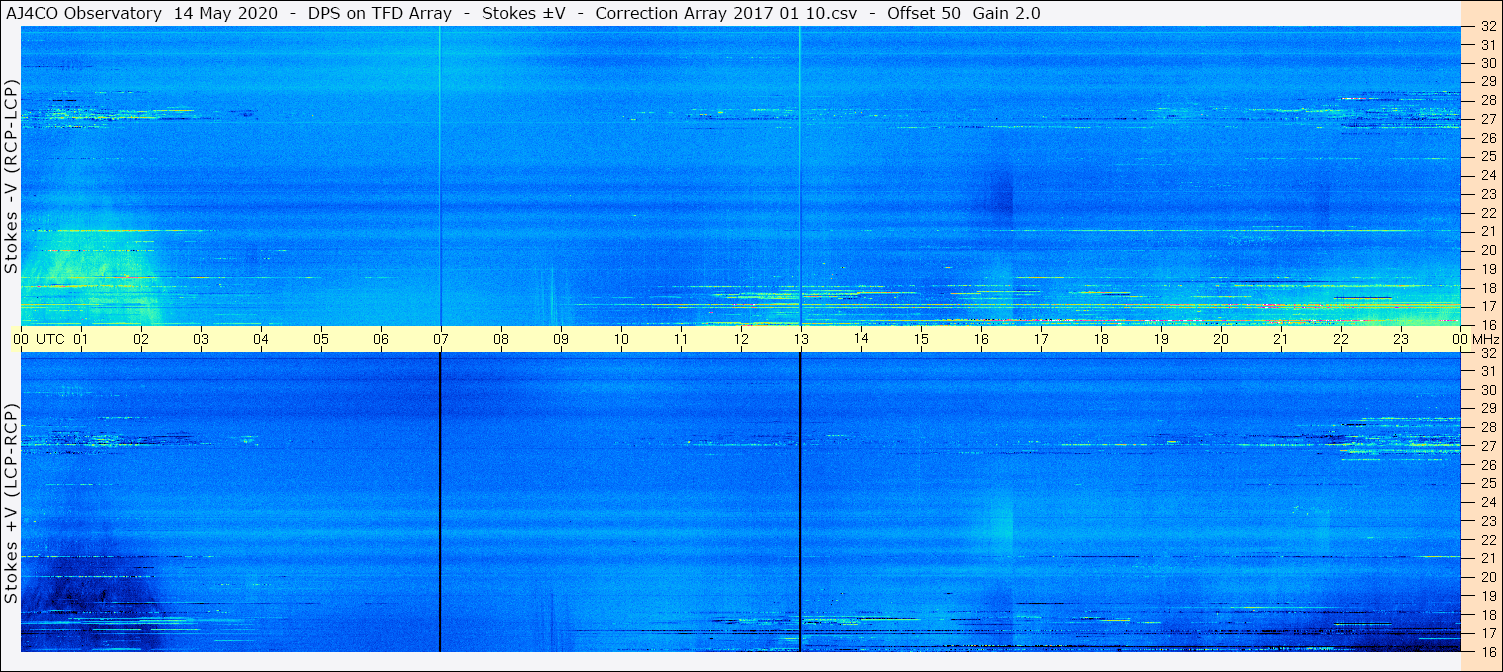
Task: Click the 28 frequency tick of upper panel
Action: (1487, 100)
